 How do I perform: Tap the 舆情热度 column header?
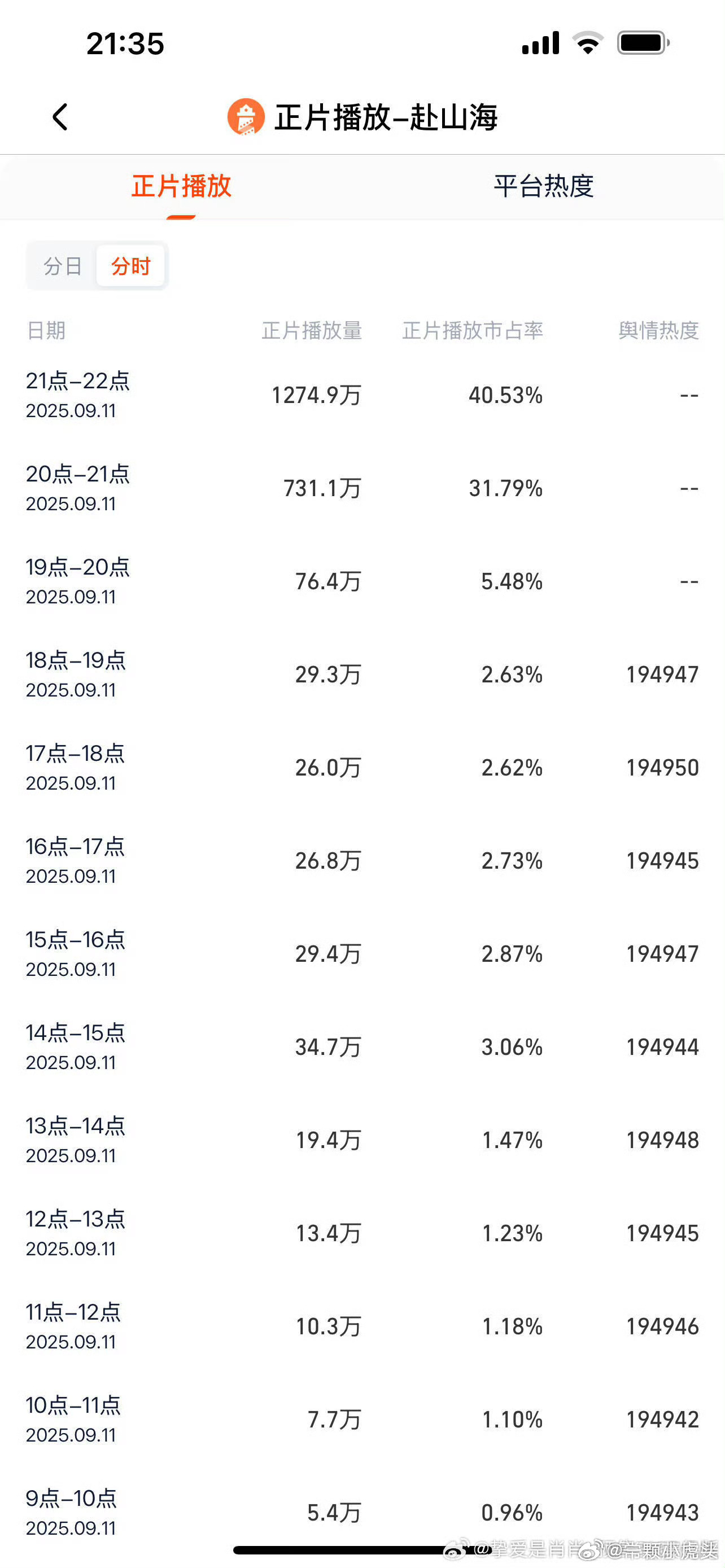tap(658, 331)
